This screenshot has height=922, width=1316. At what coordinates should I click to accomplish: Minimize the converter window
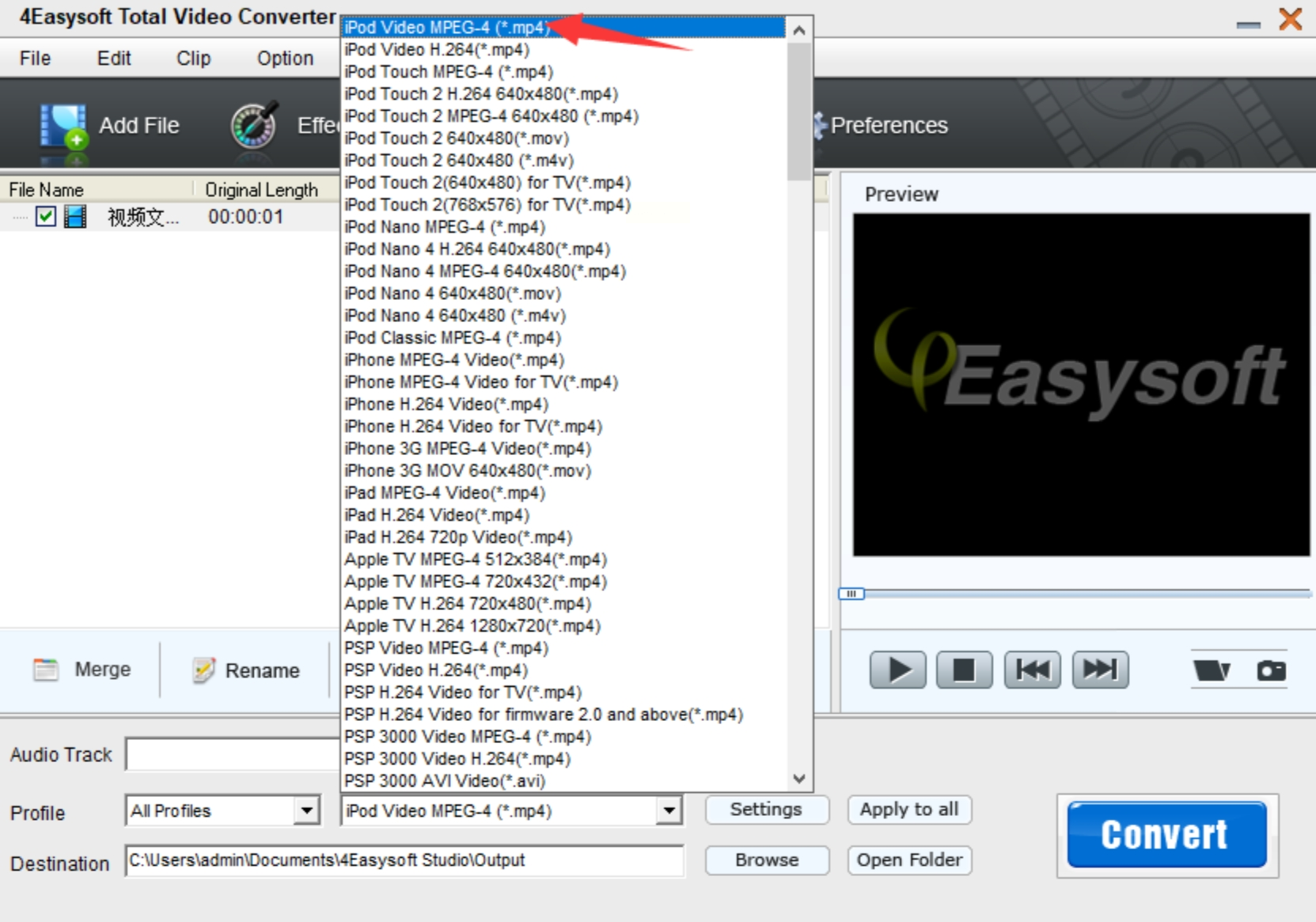1248,25
